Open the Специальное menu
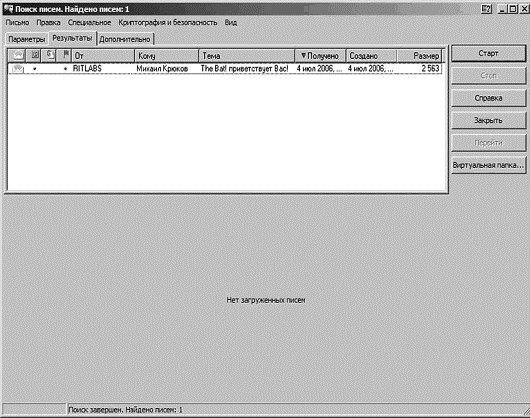 click(89, 23)
